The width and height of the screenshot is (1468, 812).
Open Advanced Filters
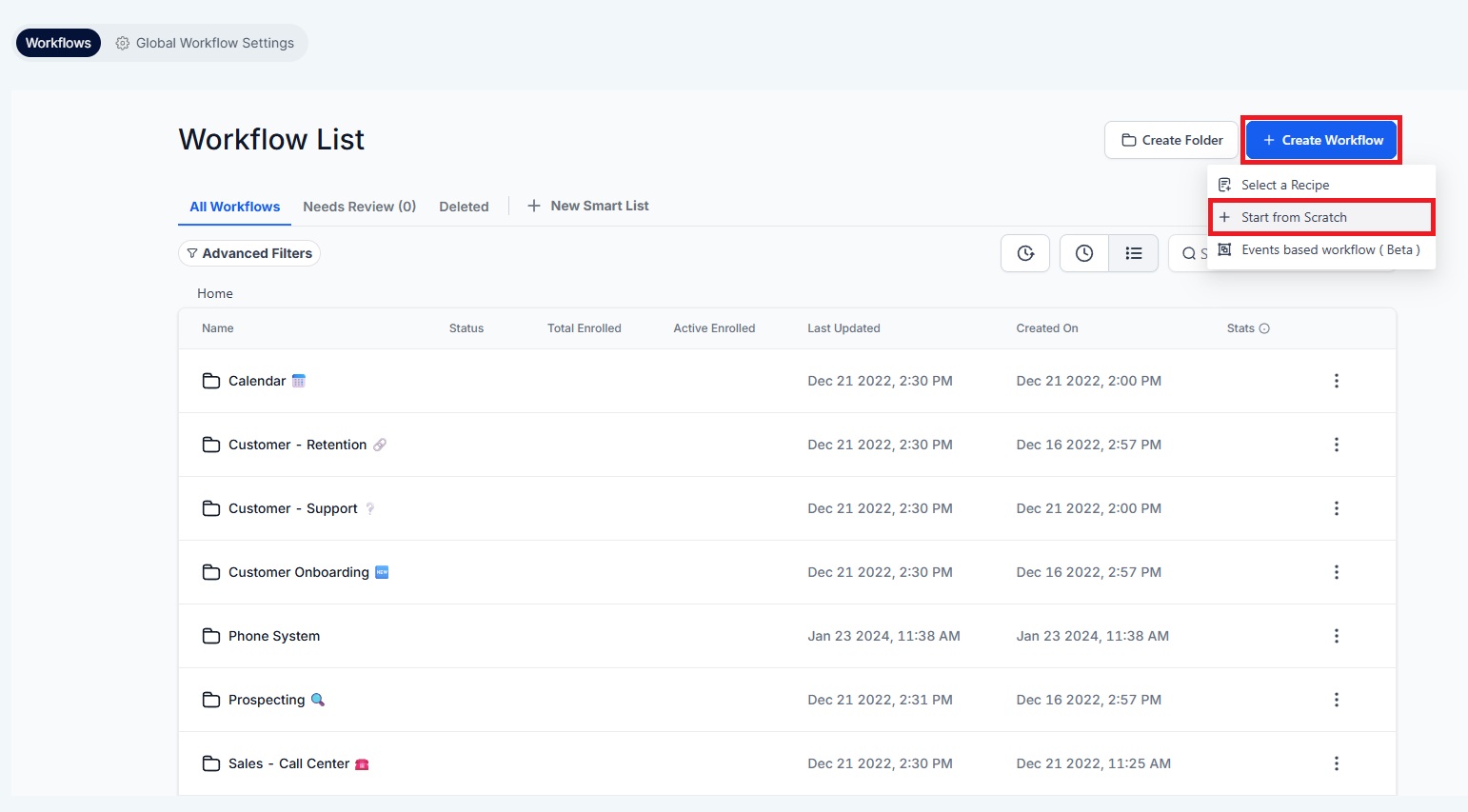[249, 253]
